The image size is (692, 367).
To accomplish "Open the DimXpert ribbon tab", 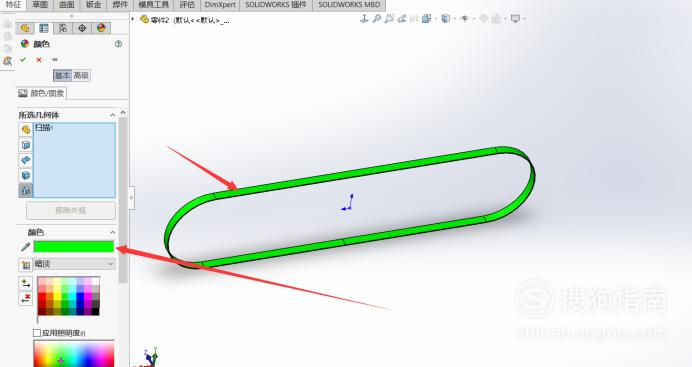I will [220, 5].
